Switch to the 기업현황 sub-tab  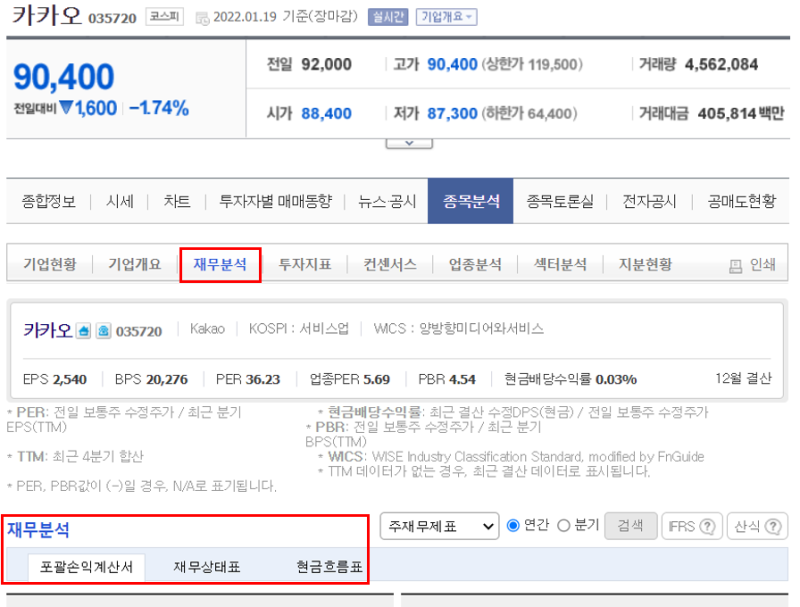pos(49,264)
